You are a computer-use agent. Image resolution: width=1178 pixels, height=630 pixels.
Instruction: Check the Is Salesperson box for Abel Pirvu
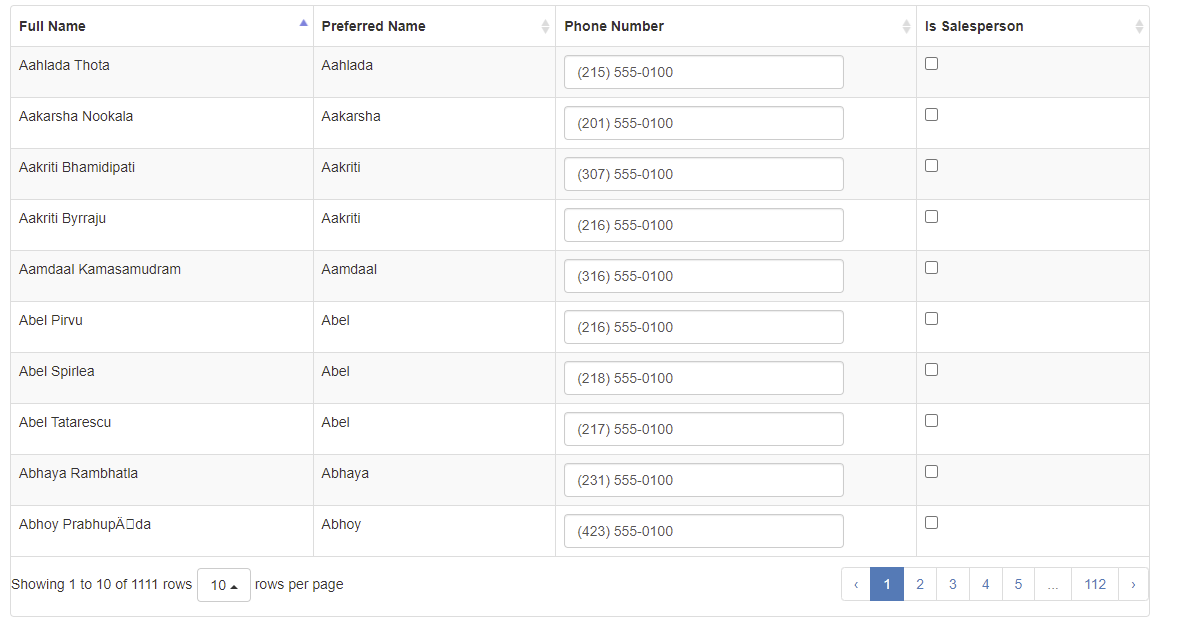point(931,318)
